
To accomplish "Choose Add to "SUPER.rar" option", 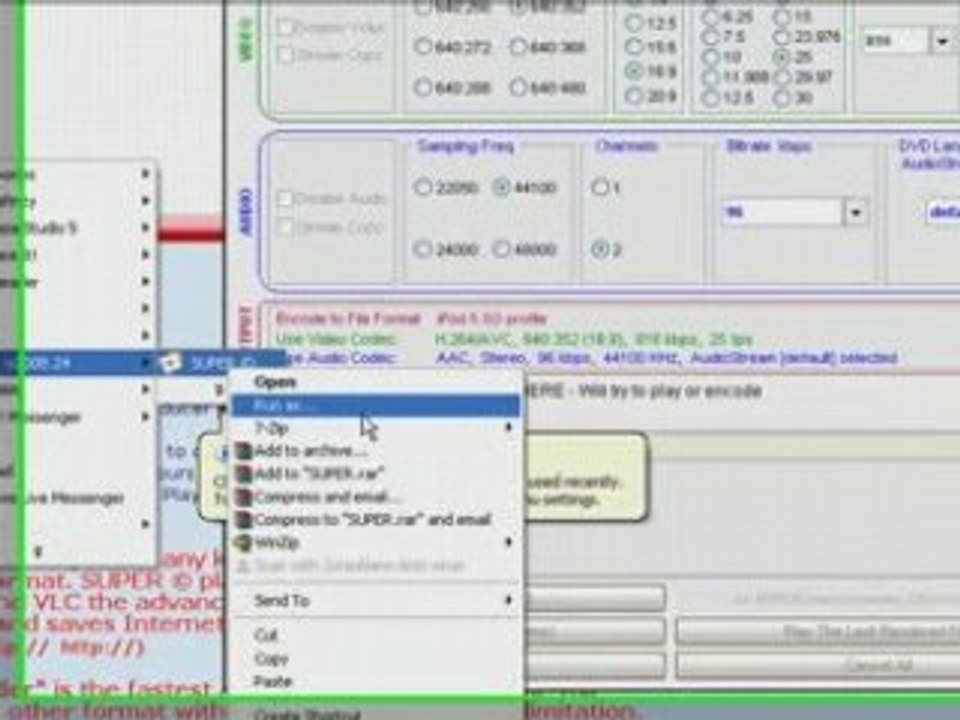I will 376,474.
